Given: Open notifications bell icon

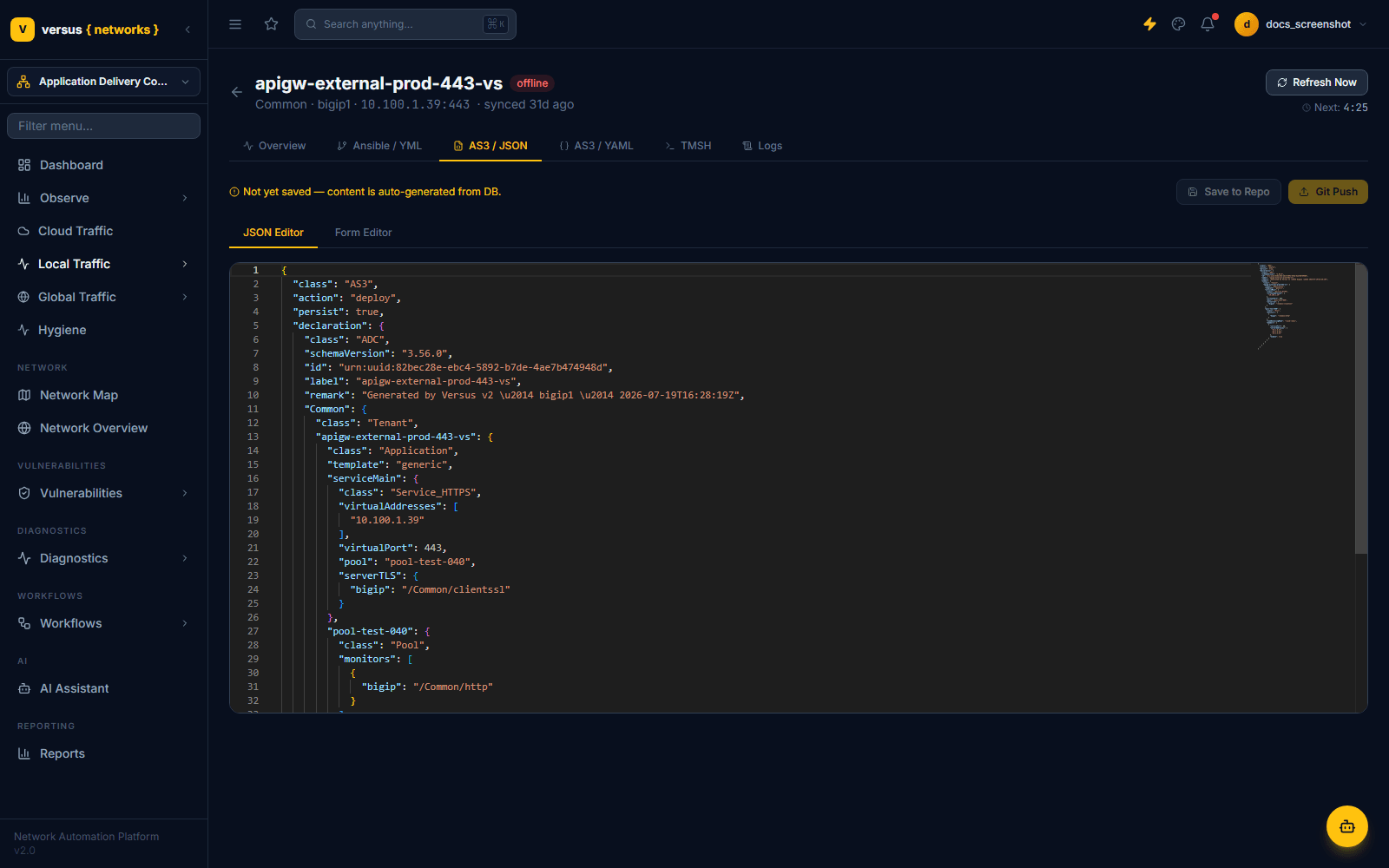Looking at the screenshot, I should pyautogui.click(x=1208, y=24).
